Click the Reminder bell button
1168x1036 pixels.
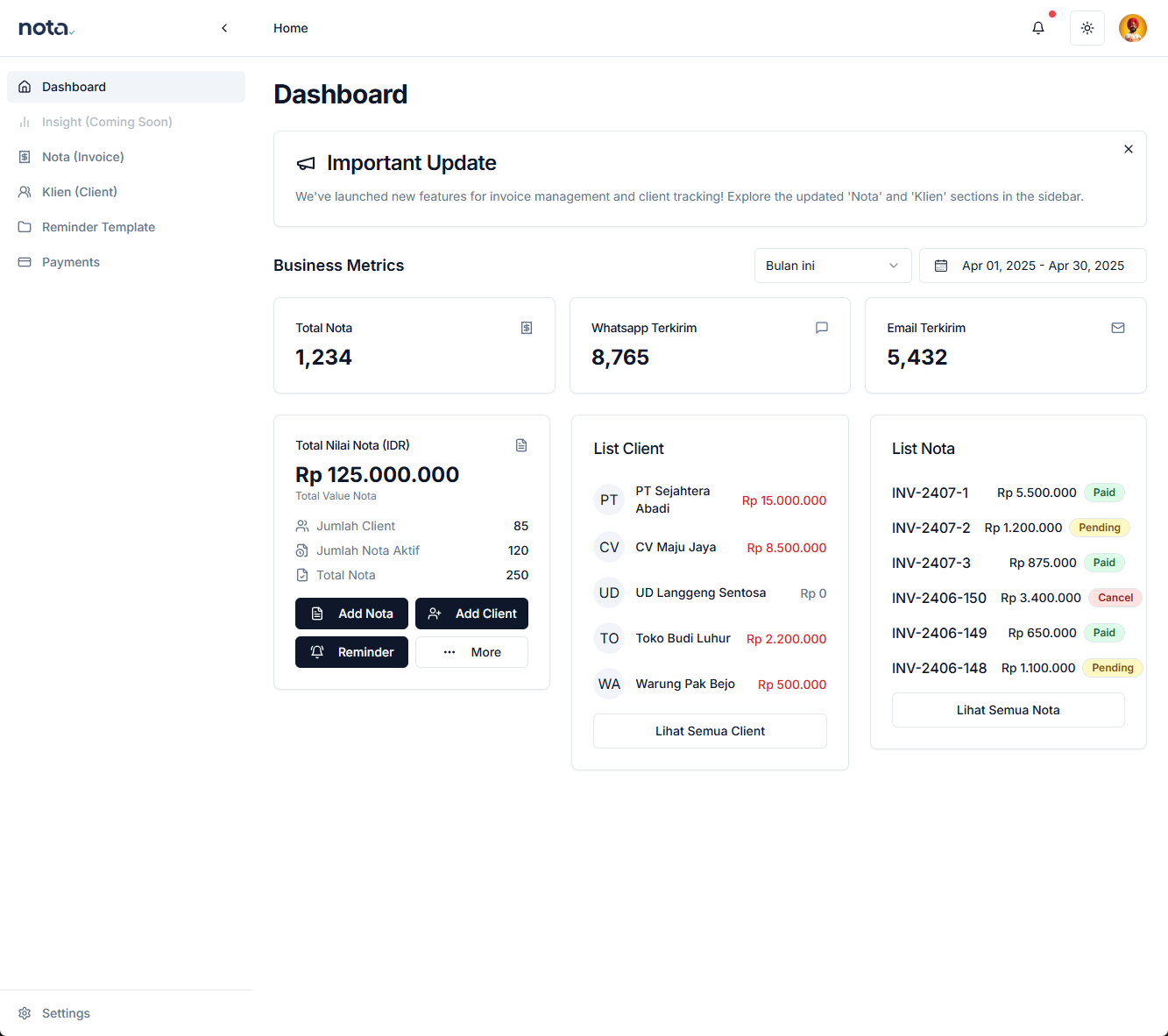(x=351, y=652)
